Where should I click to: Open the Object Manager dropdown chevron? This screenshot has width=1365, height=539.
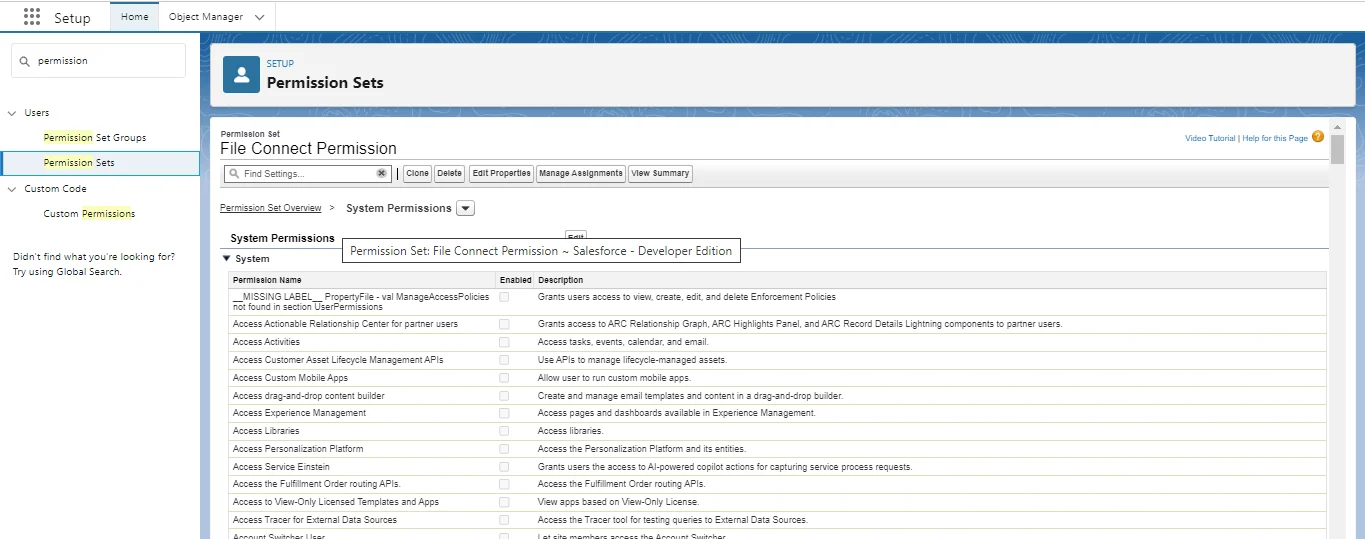point(260,17)
